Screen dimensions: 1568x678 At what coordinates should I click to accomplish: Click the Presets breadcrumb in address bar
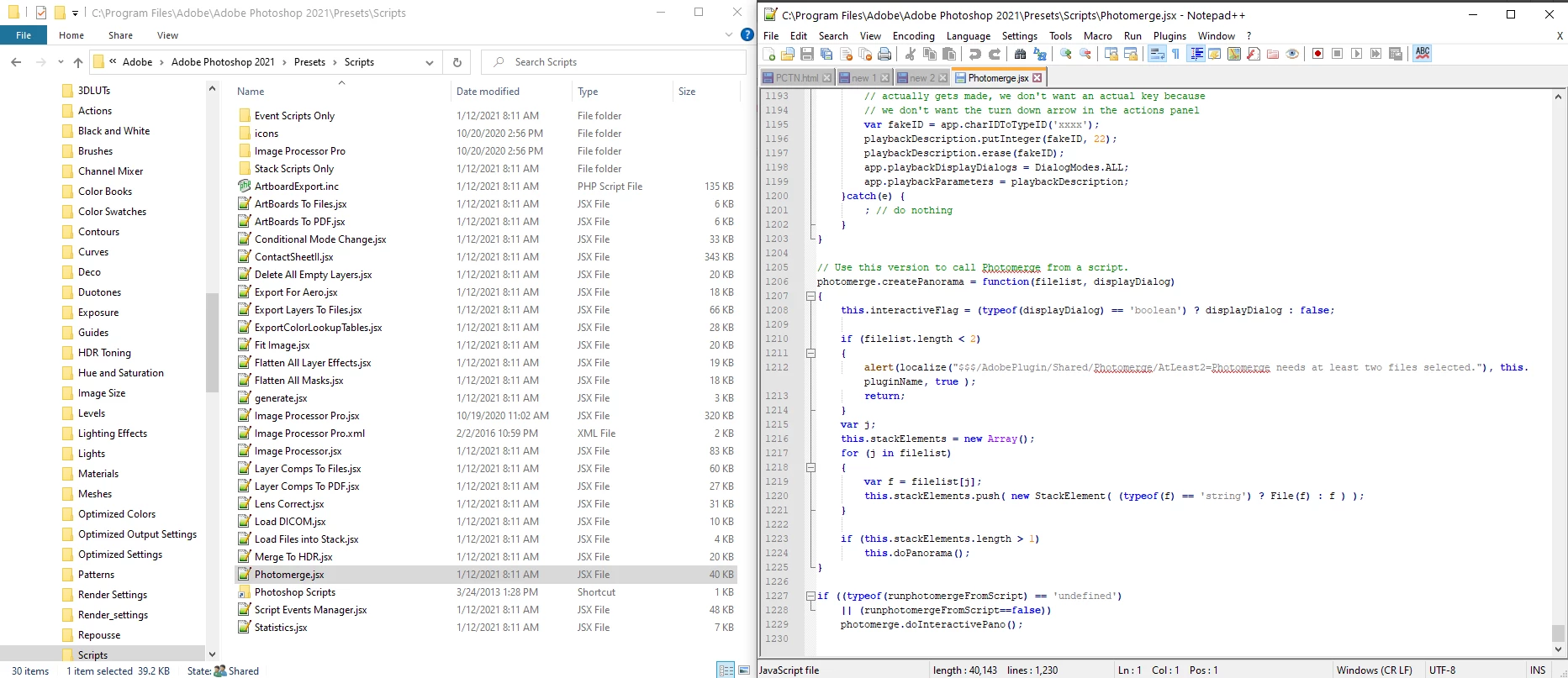(x=309, y=62)
